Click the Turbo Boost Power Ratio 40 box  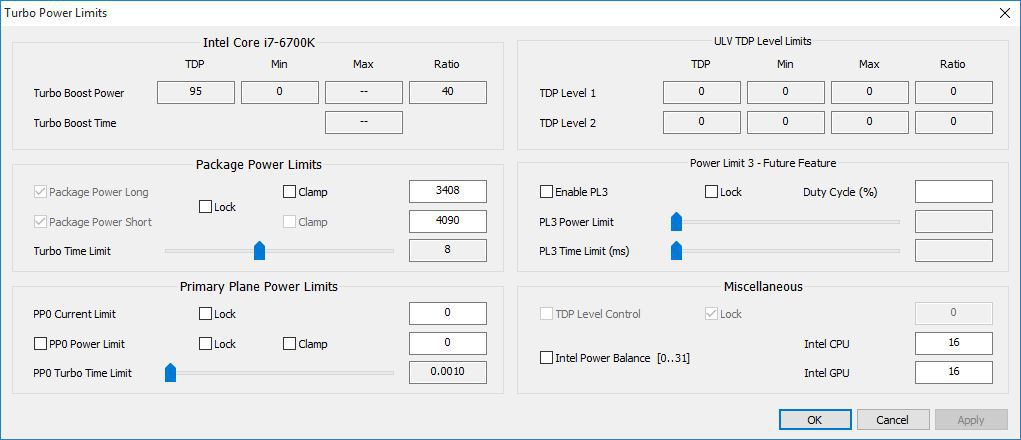[x=448, y=92]
